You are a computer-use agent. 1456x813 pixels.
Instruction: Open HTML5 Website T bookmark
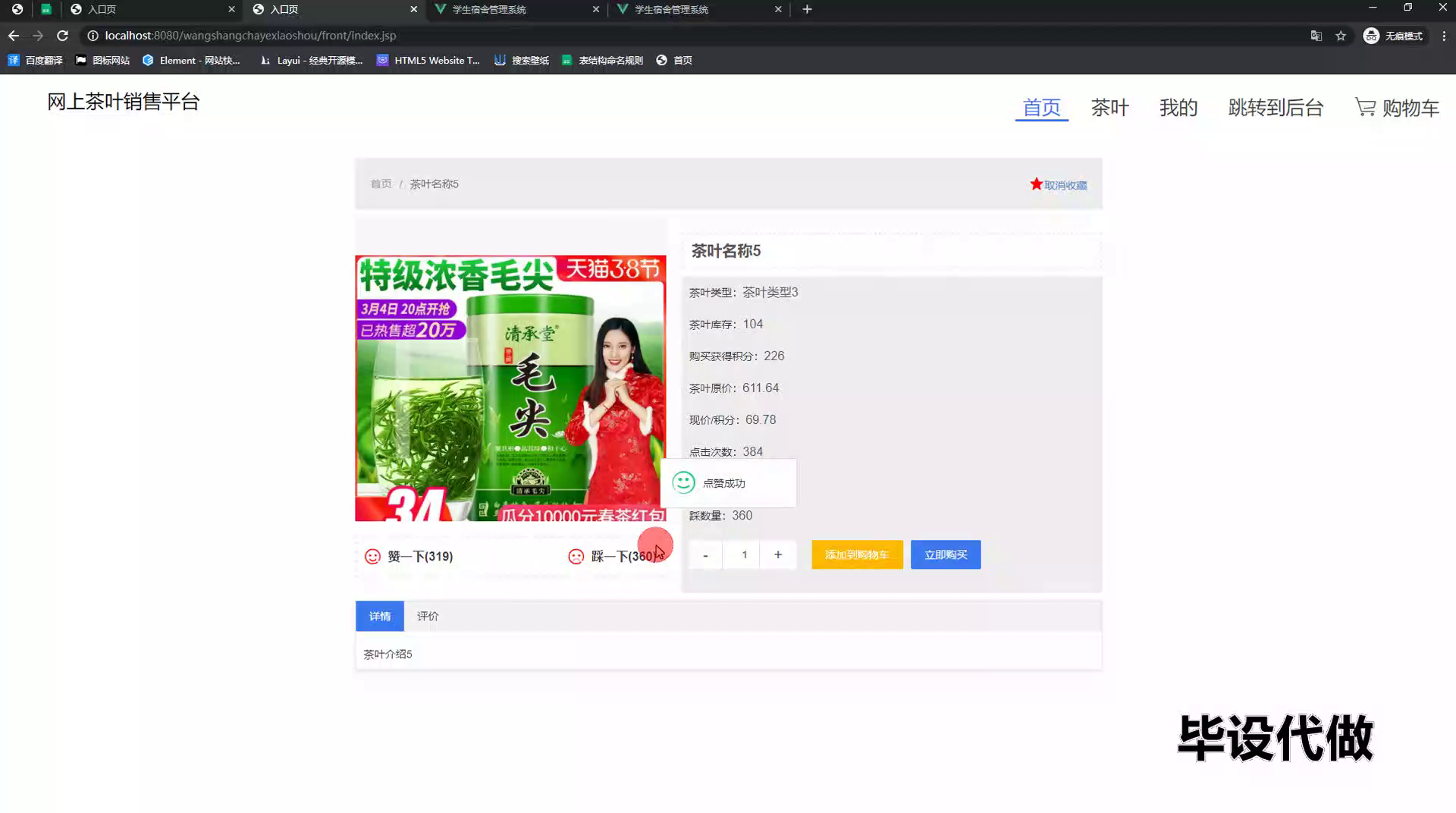pos(428,60)
